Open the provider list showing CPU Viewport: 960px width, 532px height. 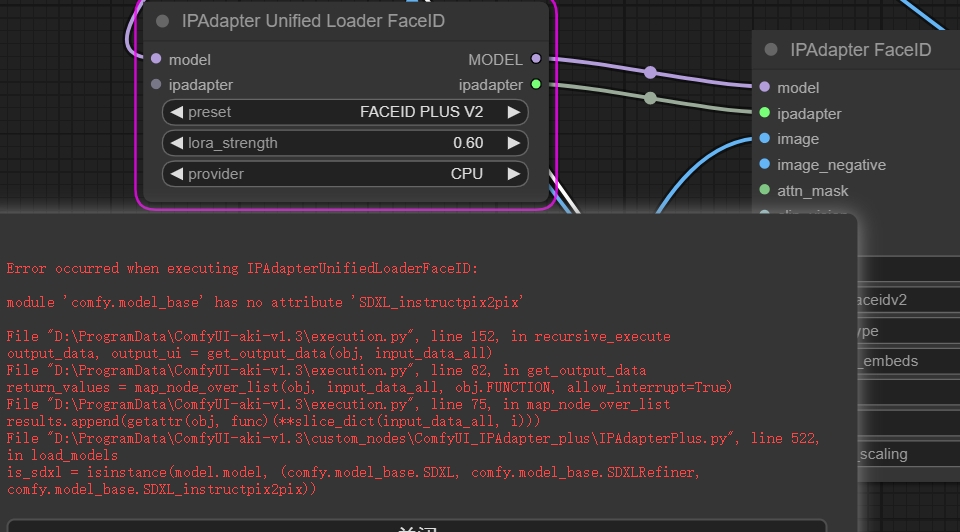coord(345,174)
